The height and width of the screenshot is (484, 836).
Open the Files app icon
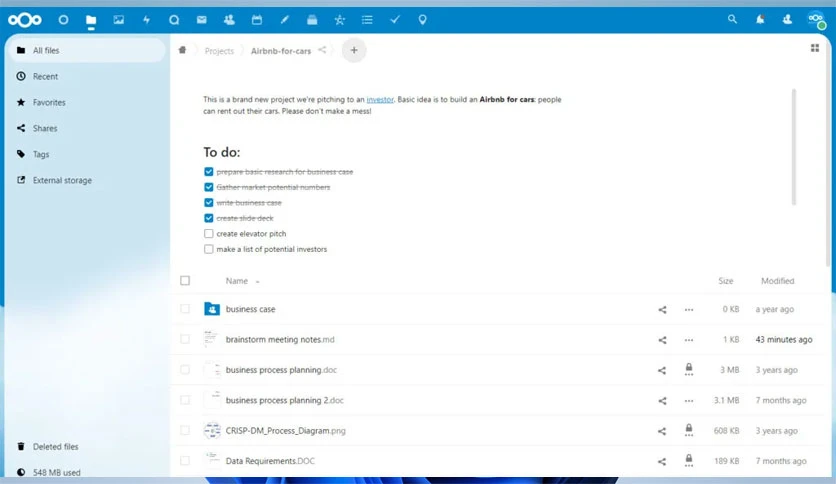[91, 20]
